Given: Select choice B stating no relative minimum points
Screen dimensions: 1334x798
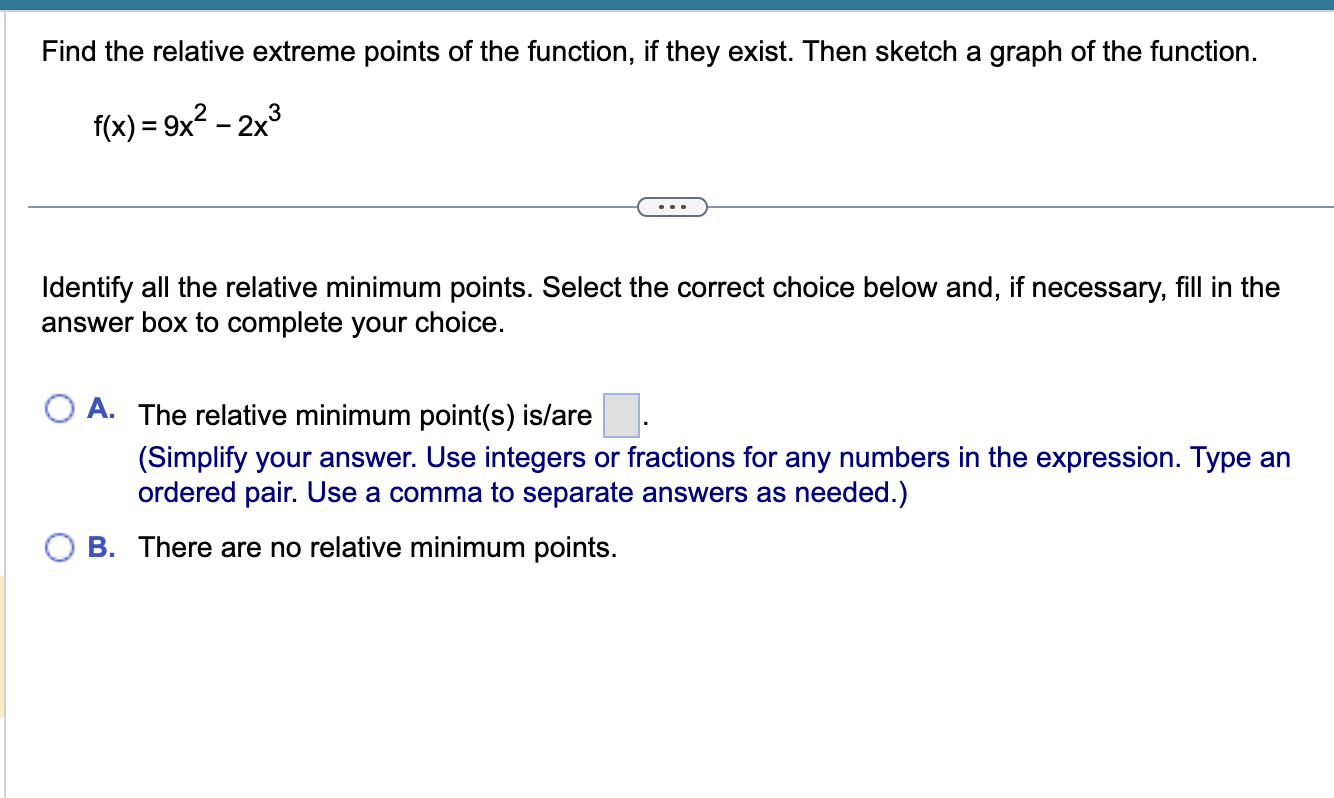Looking at the screenshot, I should [x=62, y=546].
